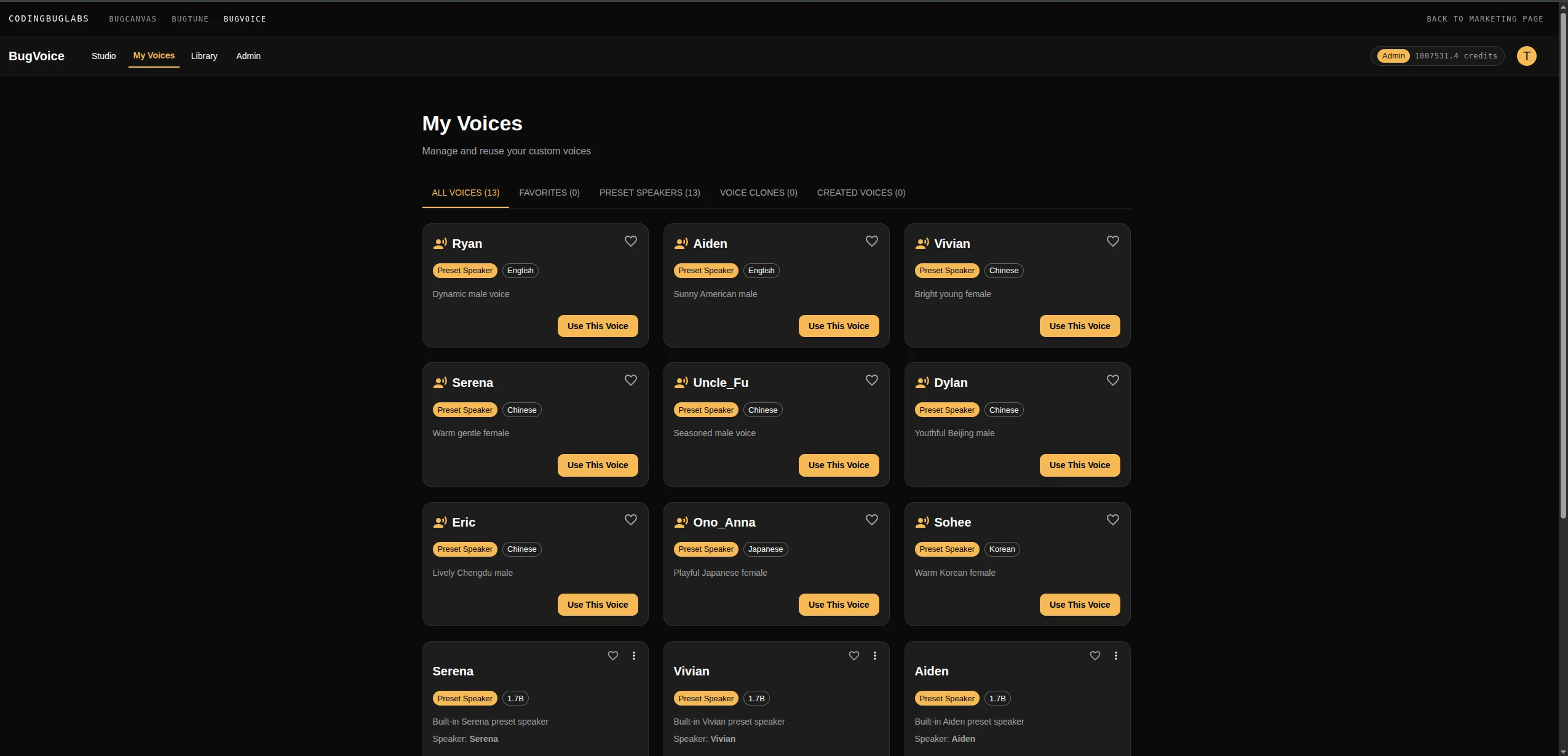The image size is (1568, 756).
Task: Toggle the heart on the Sohee card
Action: 1112,519
